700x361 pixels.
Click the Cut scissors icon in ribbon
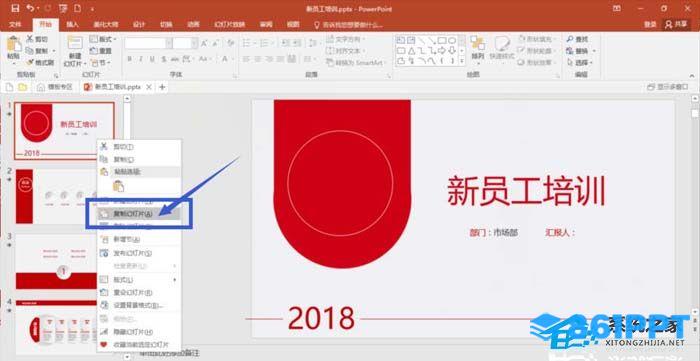(x=30, y=39)
